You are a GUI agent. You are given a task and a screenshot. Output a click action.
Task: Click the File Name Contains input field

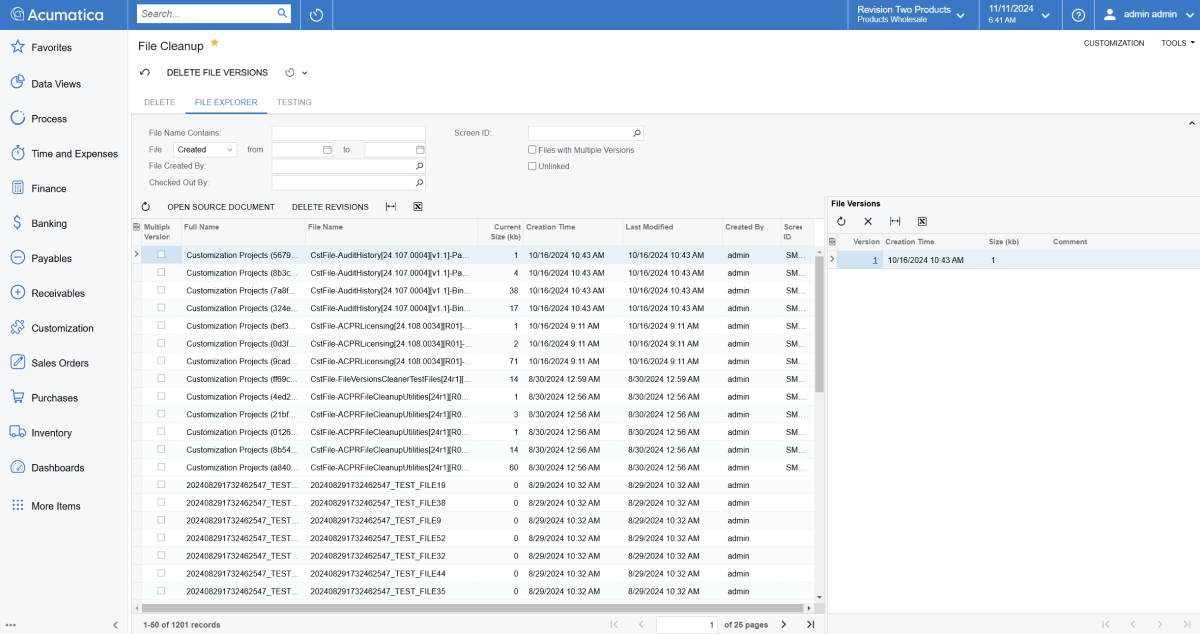point(348,133)
